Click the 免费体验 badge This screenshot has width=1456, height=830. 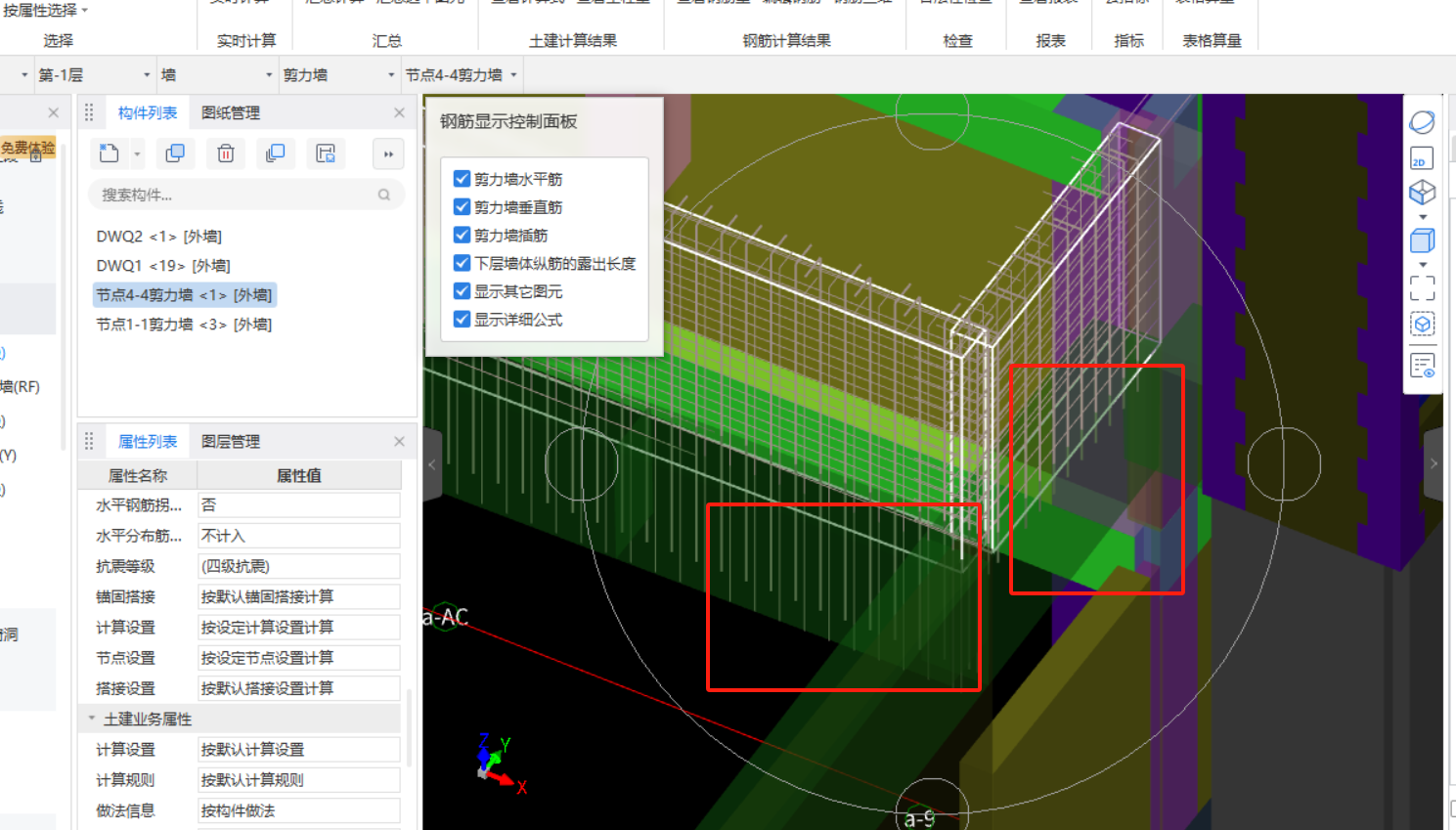(x=27, y=148)
